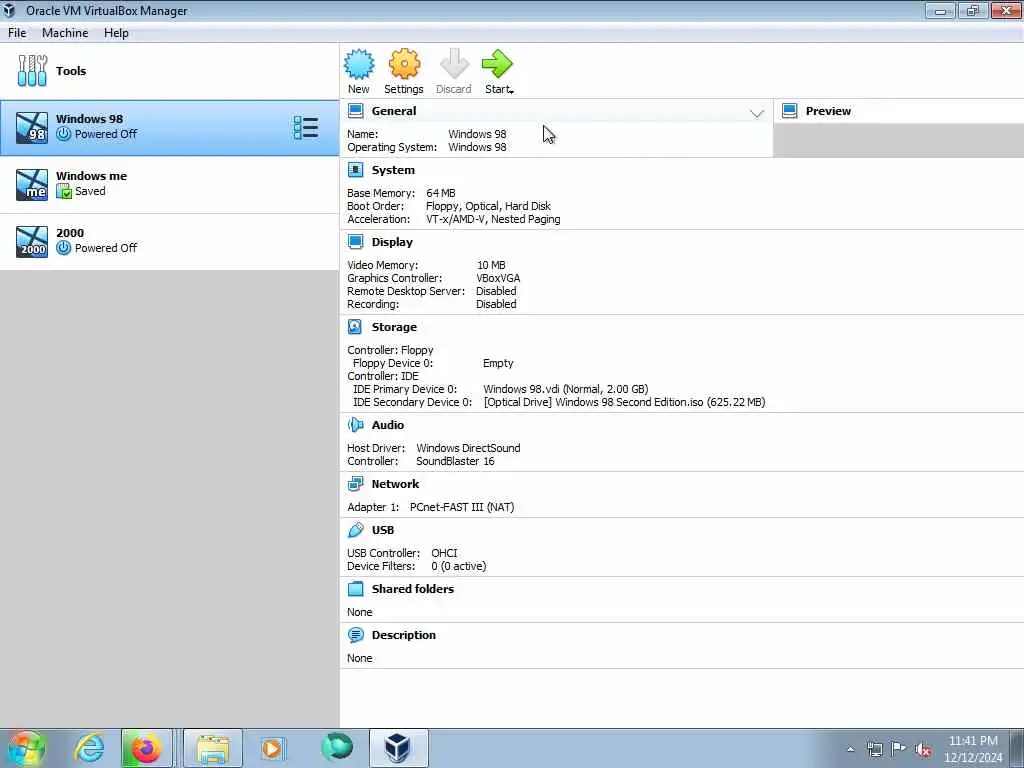Open the Help menu
This screenshot has width=1024, height=768.
tap(116, 33)
